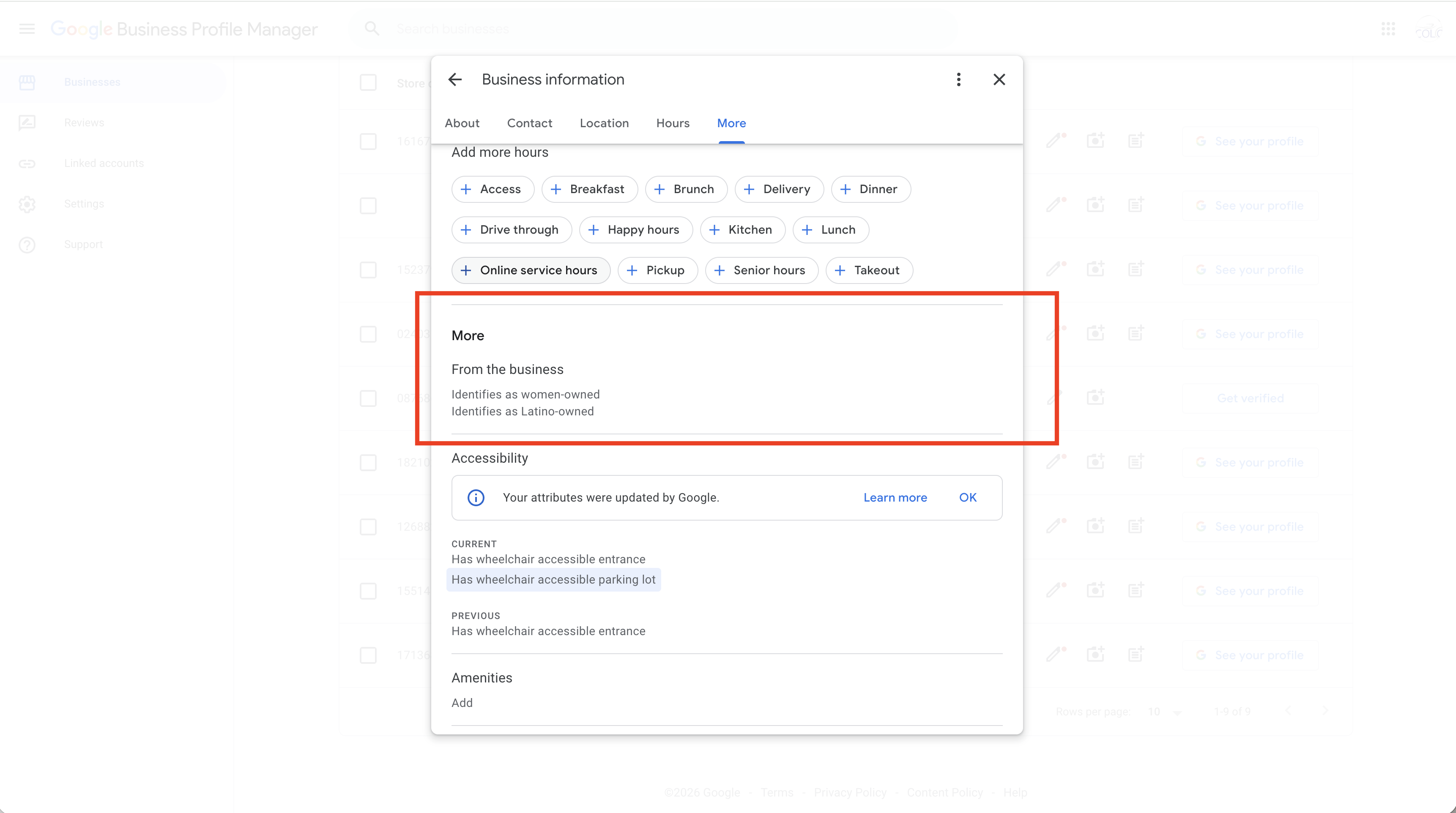Viewport: 1456px width, 813px height.
Task: Open the Hours tab
Action: click(x=673, y=123)
